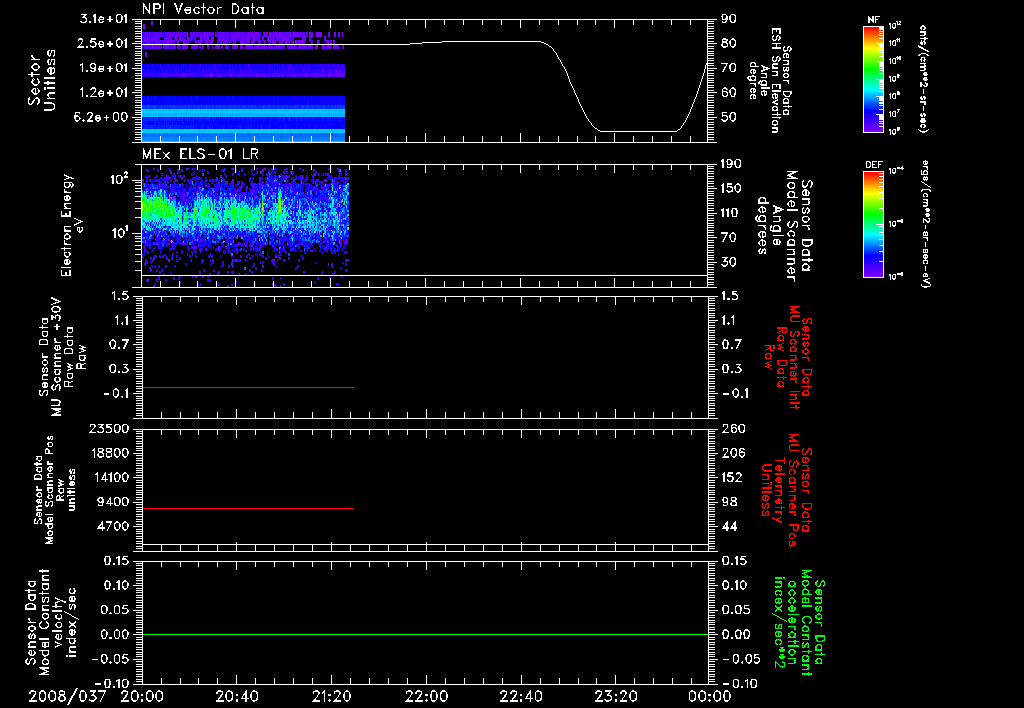Click the red line in Scanner Pos panel

tap(248, 508)
